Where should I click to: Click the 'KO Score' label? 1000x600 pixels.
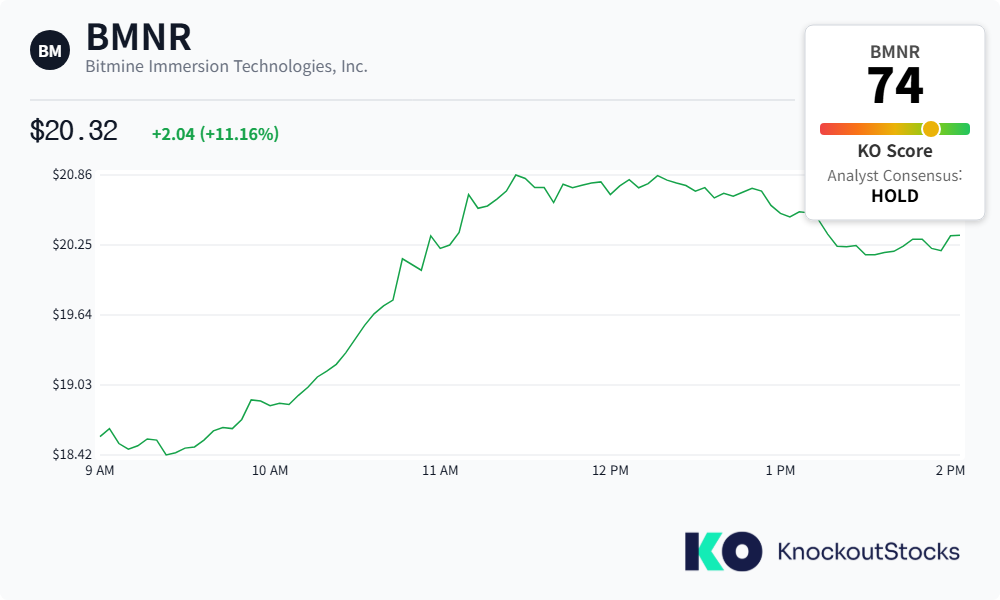click(x=895, y=151)
